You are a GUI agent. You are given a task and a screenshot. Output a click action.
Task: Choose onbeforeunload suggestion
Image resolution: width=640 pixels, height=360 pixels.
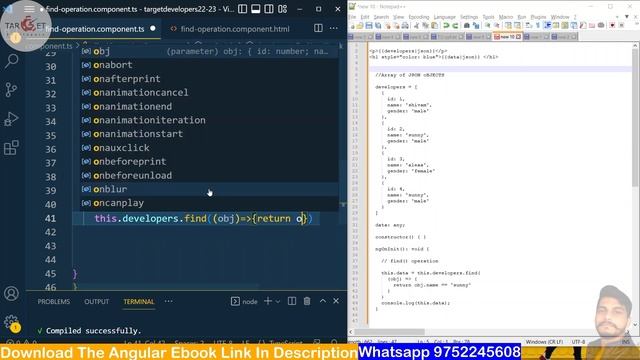coord(209,176)
